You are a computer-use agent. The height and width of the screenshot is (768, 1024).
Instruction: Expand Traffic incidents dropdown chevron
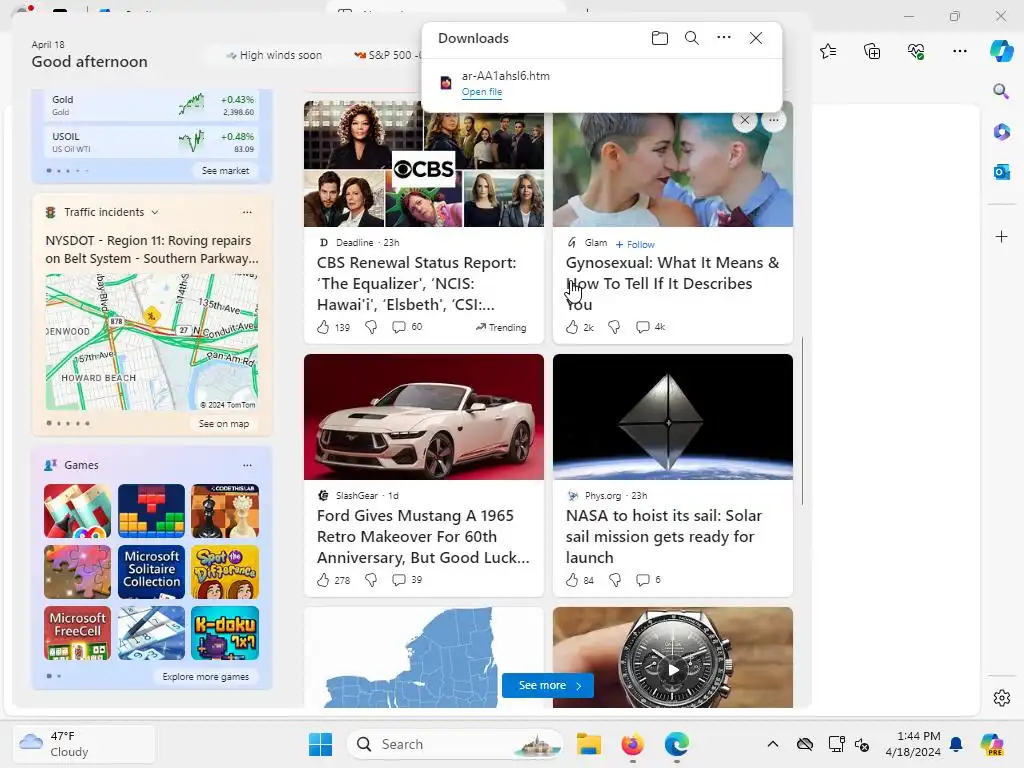point(155,212)
